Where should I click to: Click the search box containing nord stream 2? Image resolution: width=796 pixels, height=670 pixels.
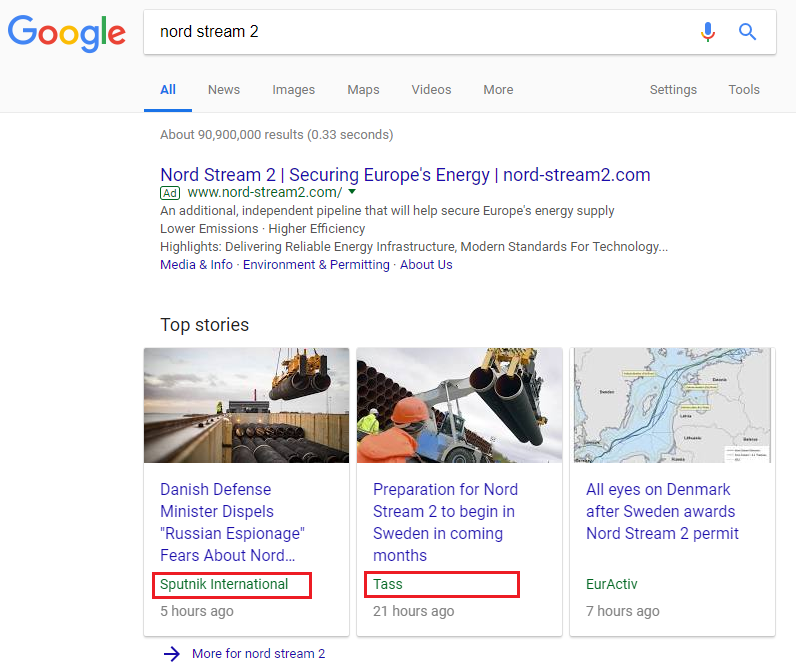[459, 32]
